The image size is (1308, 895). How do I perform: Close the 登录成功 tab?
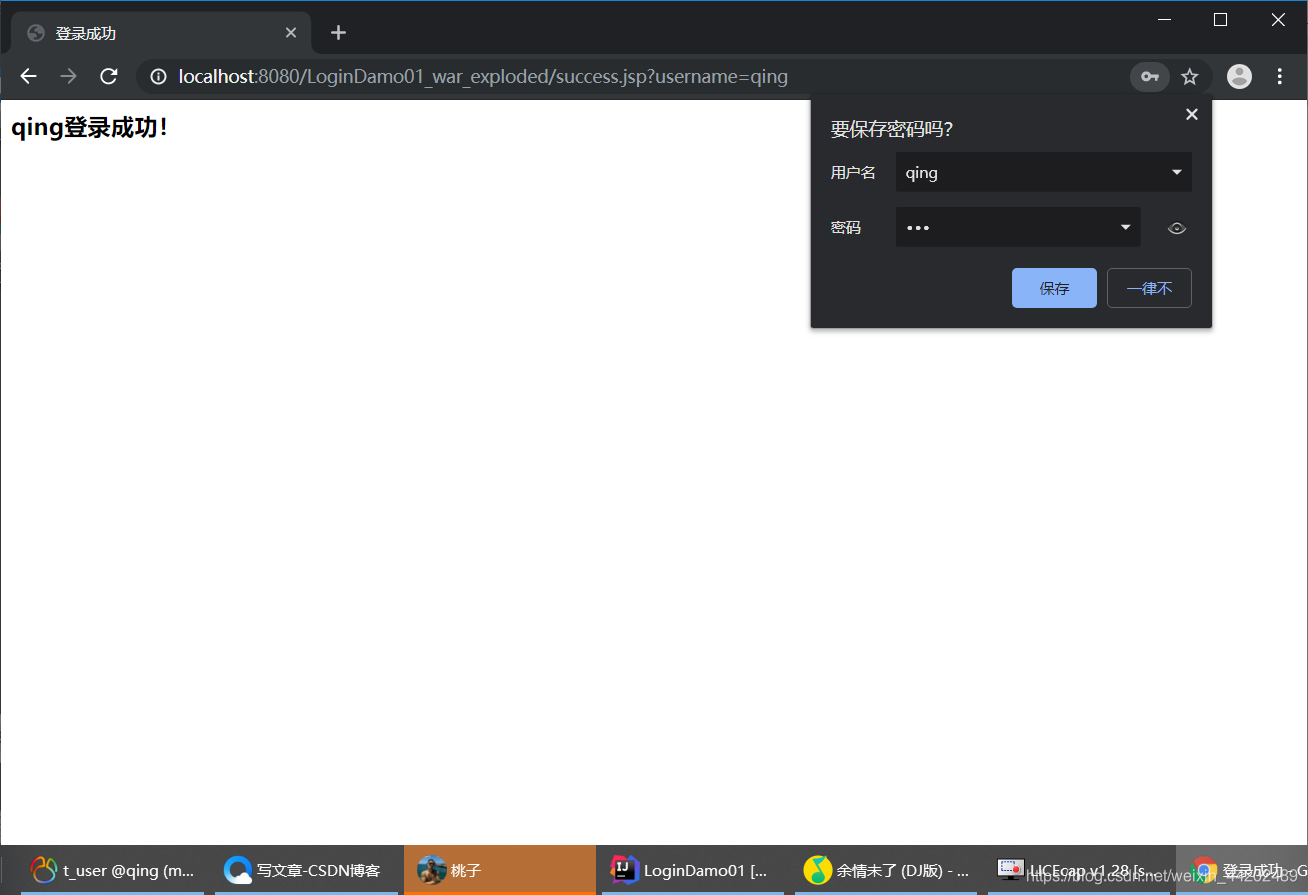coord(291,33)
